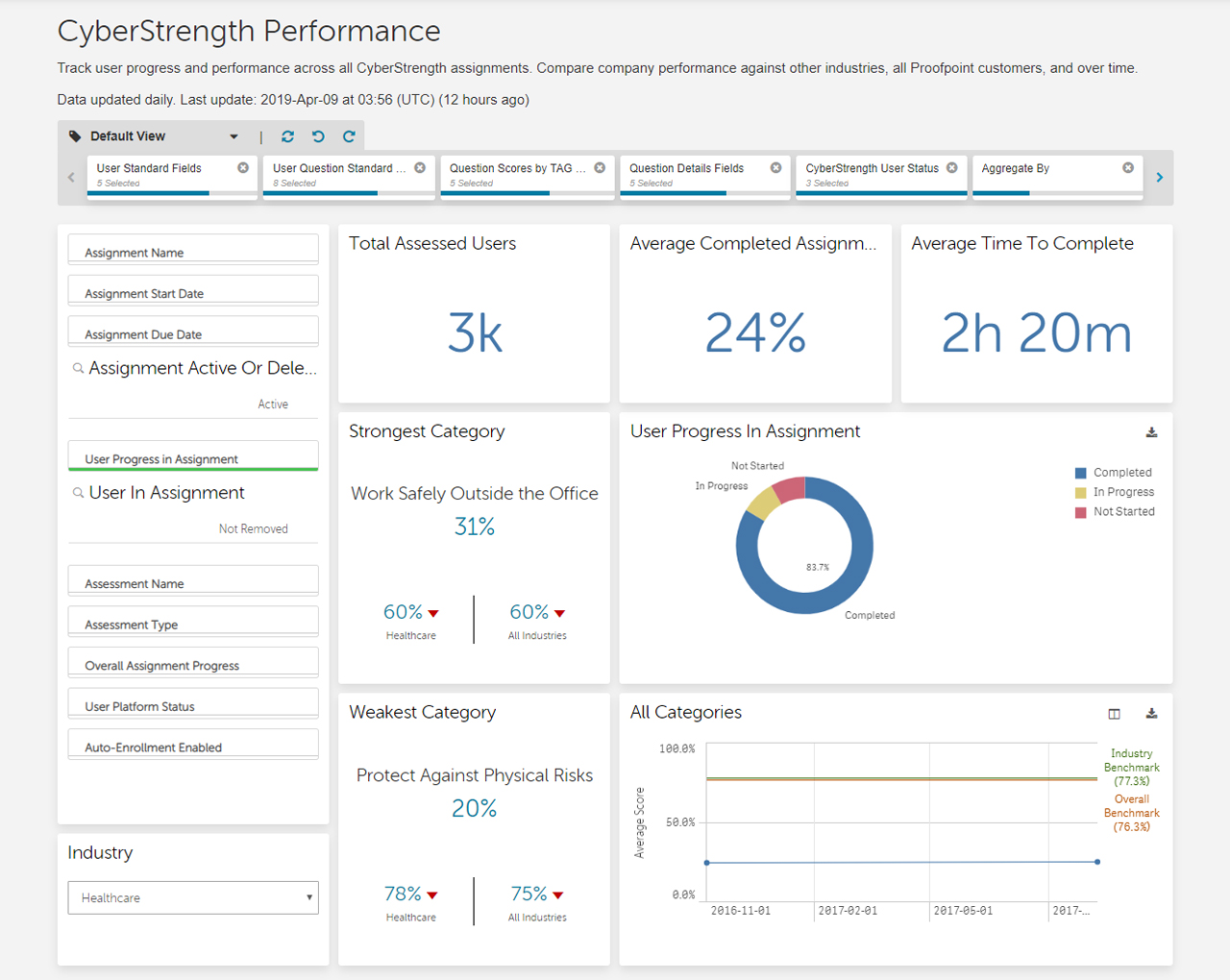
Task: Click the tag icon beside Default View
Action: (75, 136)
